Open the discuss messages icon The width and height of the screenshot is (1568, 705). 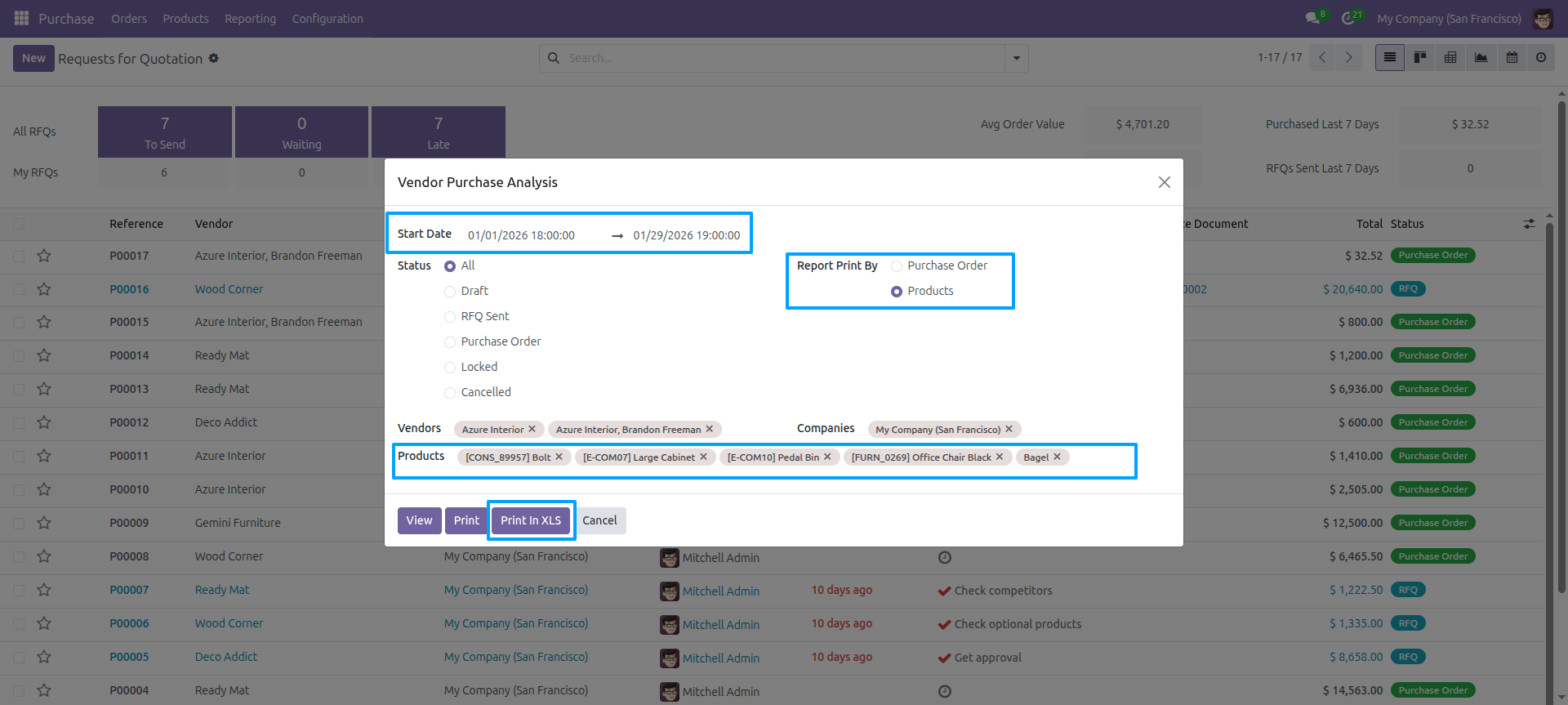[x=1312, y=18]
